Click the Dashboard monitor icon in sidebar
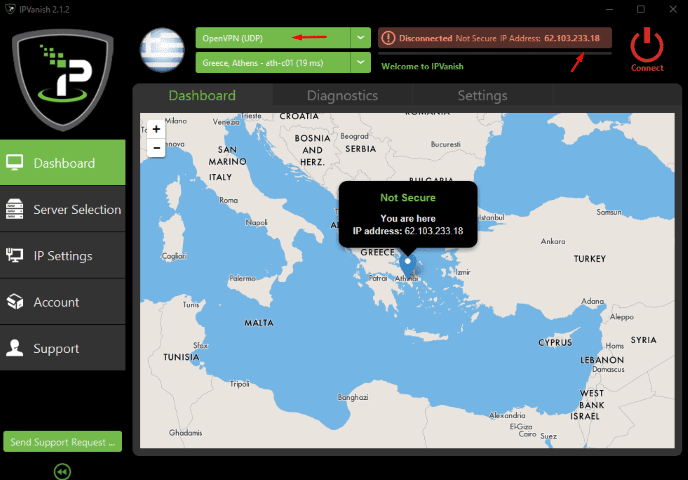 tap(14, 162)
